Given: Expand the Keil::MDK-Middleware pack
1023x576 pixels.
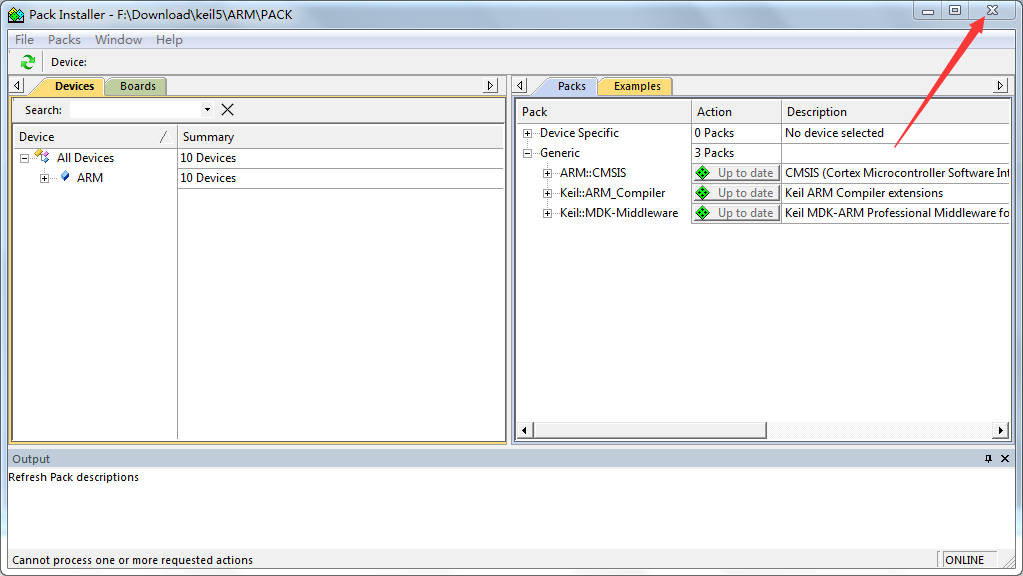Looking at the screenshot, I should coord(547,213).
